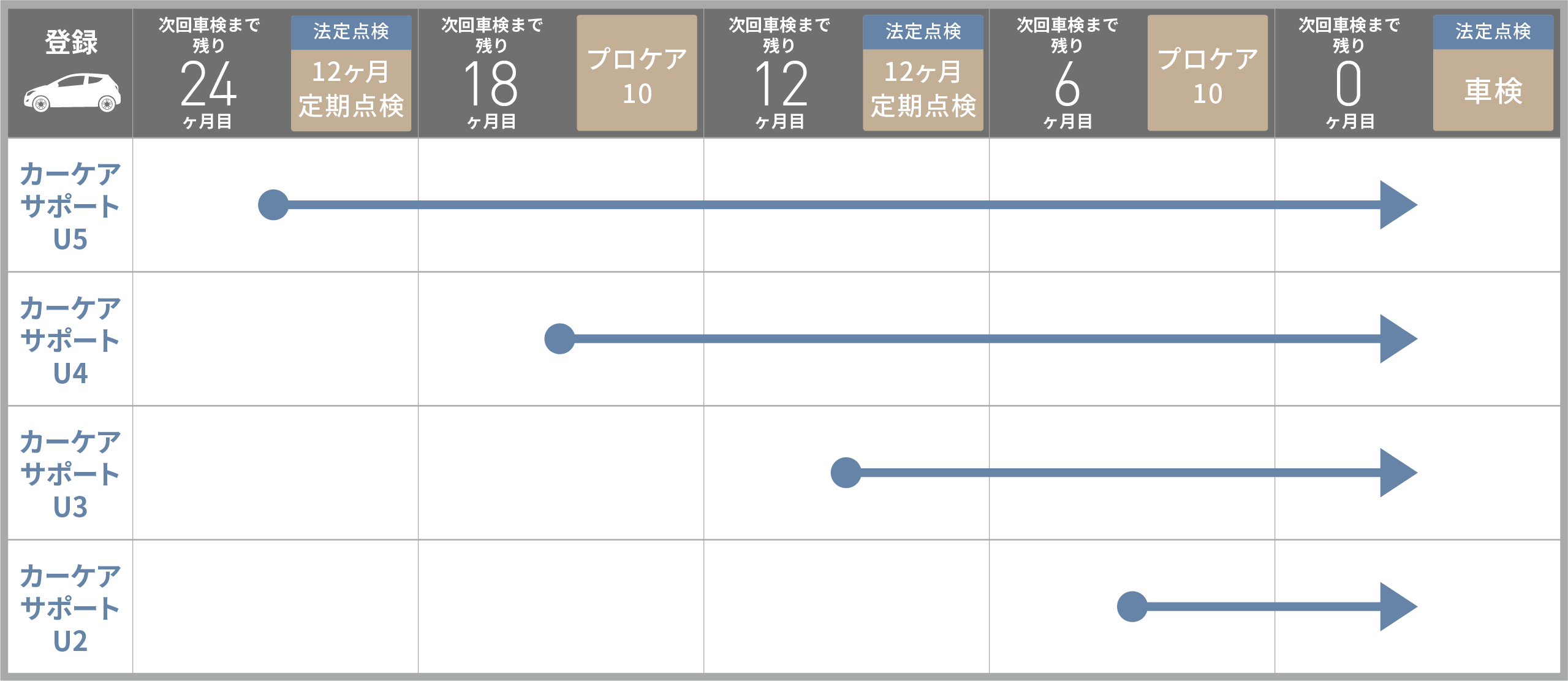Choose the カーケアサポートU5 row label

pos(70,206)
